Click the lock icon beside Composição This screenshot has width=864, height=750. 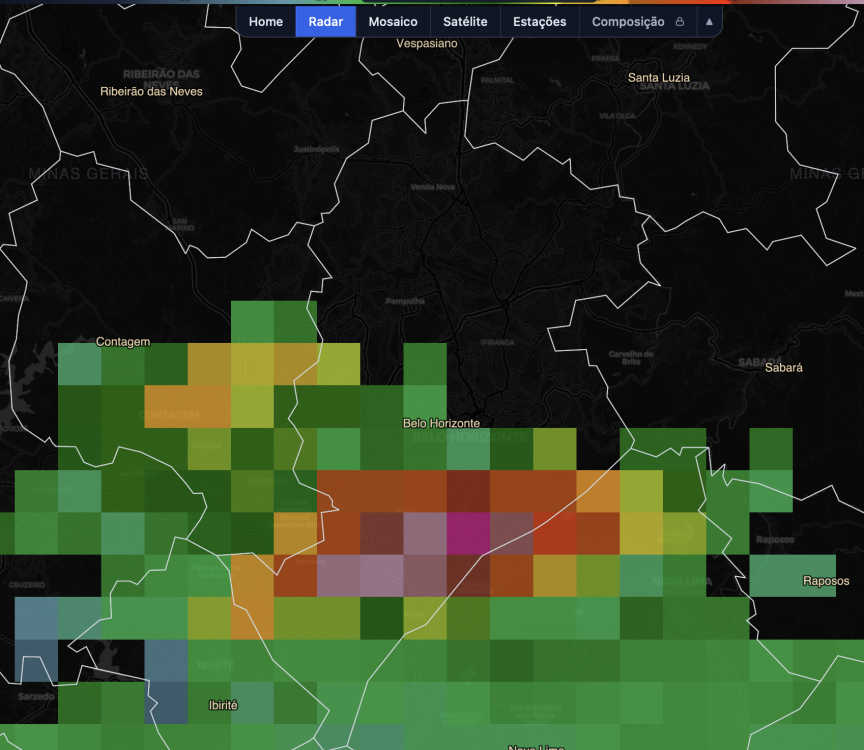(x=680, y=21)
